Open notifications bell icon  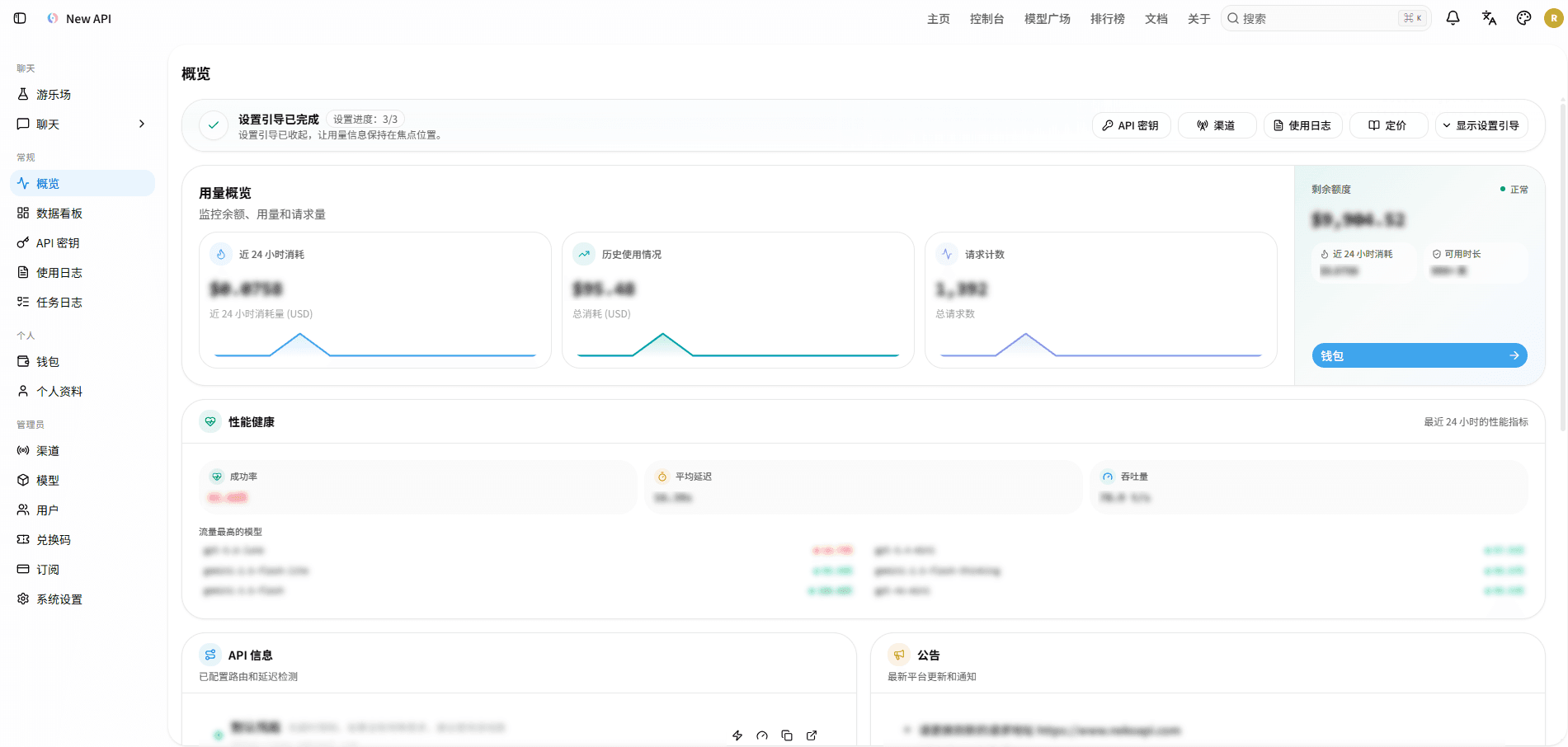tap(1453, 18)
